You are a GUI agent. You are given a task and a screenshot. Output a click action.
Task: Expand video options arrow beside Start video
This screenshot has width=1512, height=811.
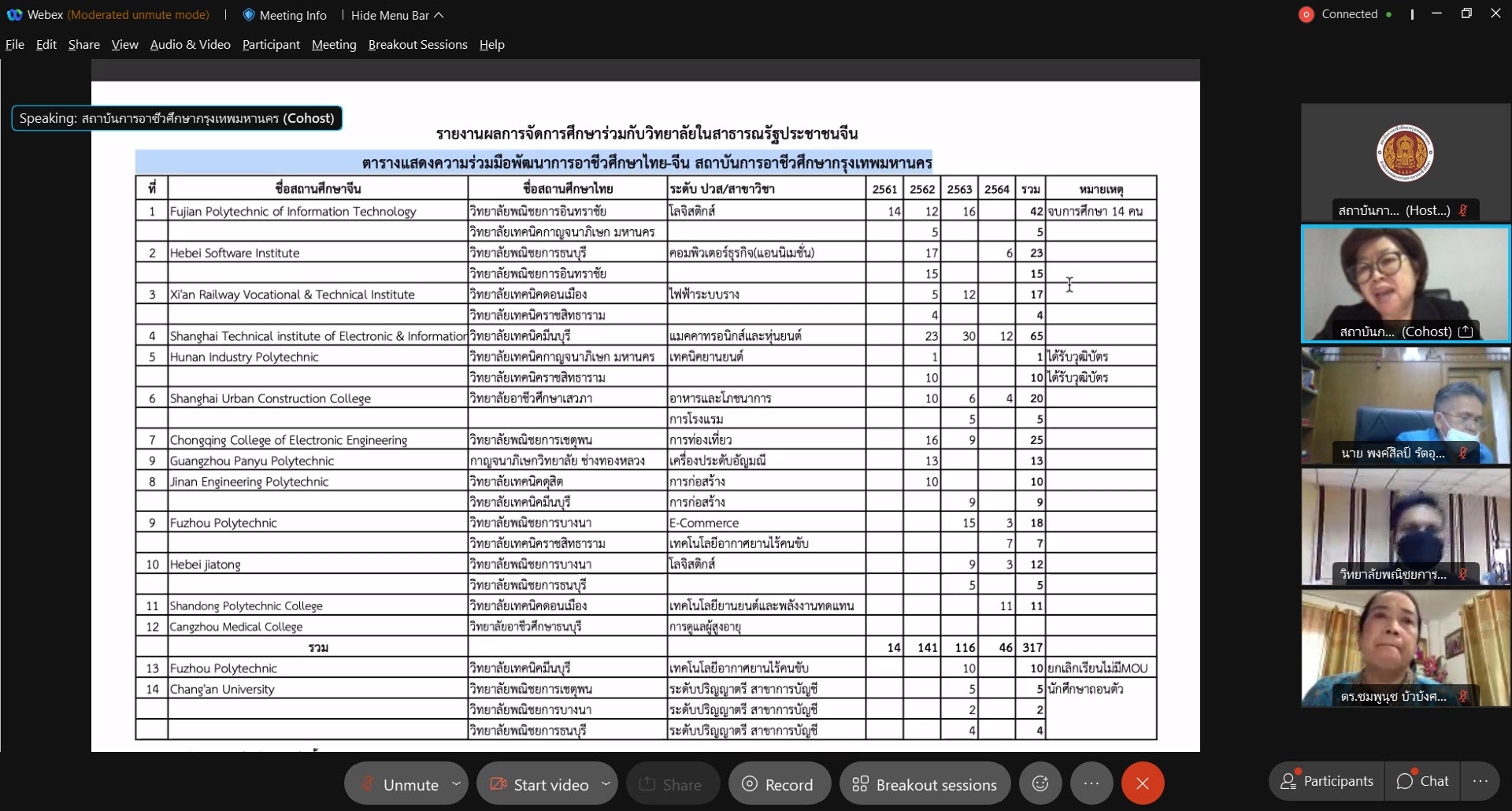click(606, 783)
